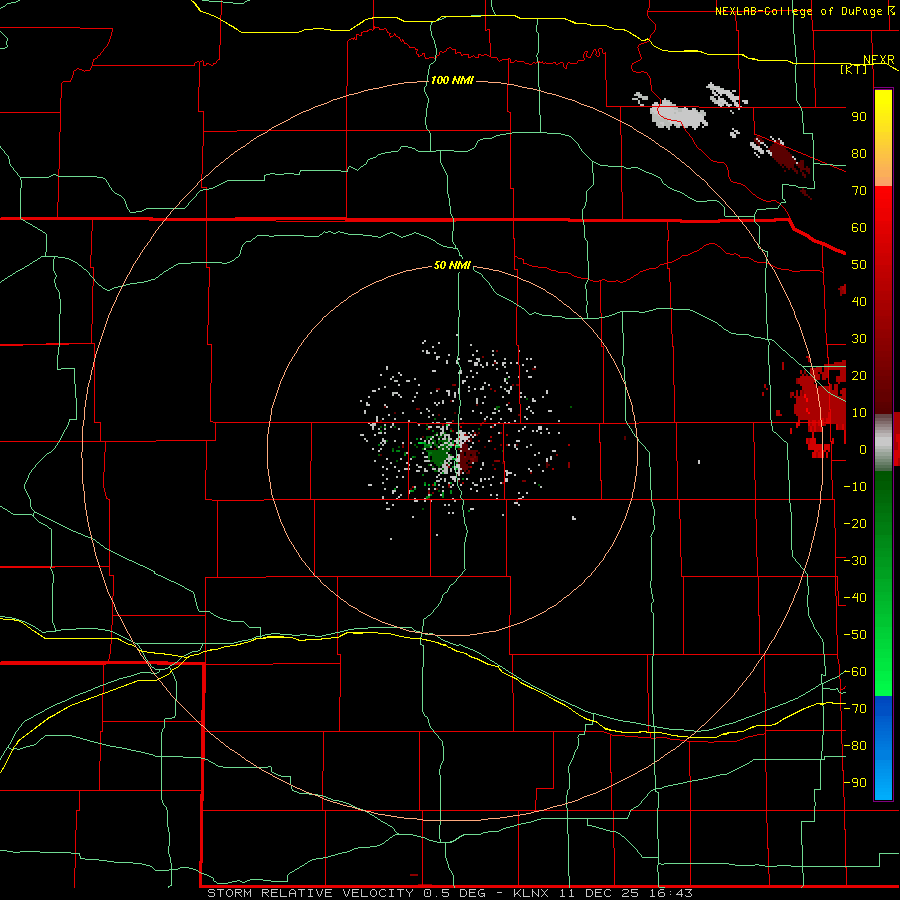Click the positive 40 velocity scale label
This screenshot has height=900, width=900.
pyautogui.click(x=859, y=301)
